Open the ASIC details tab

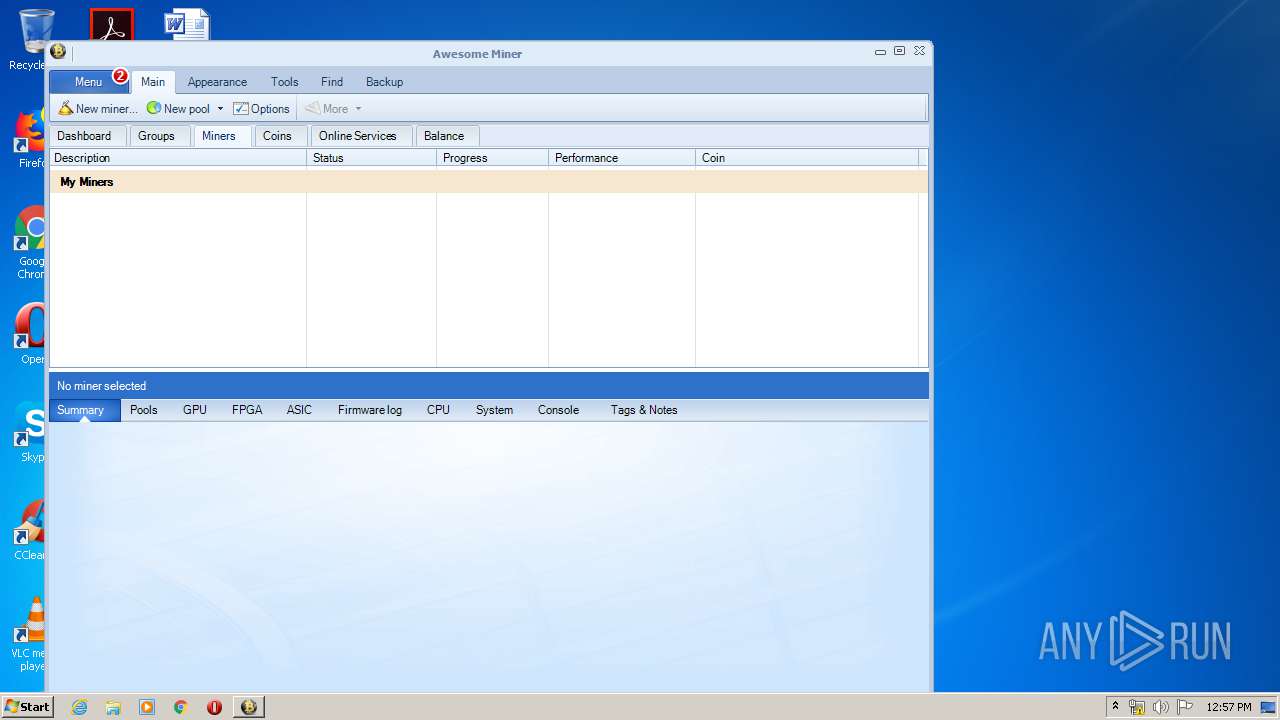coord(299,410)
